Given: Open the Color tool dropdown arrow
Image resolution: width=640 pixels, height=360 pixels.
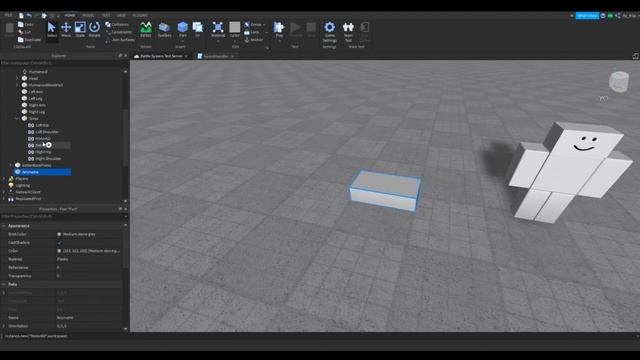Looking at the screenshot, I should 234,41.
